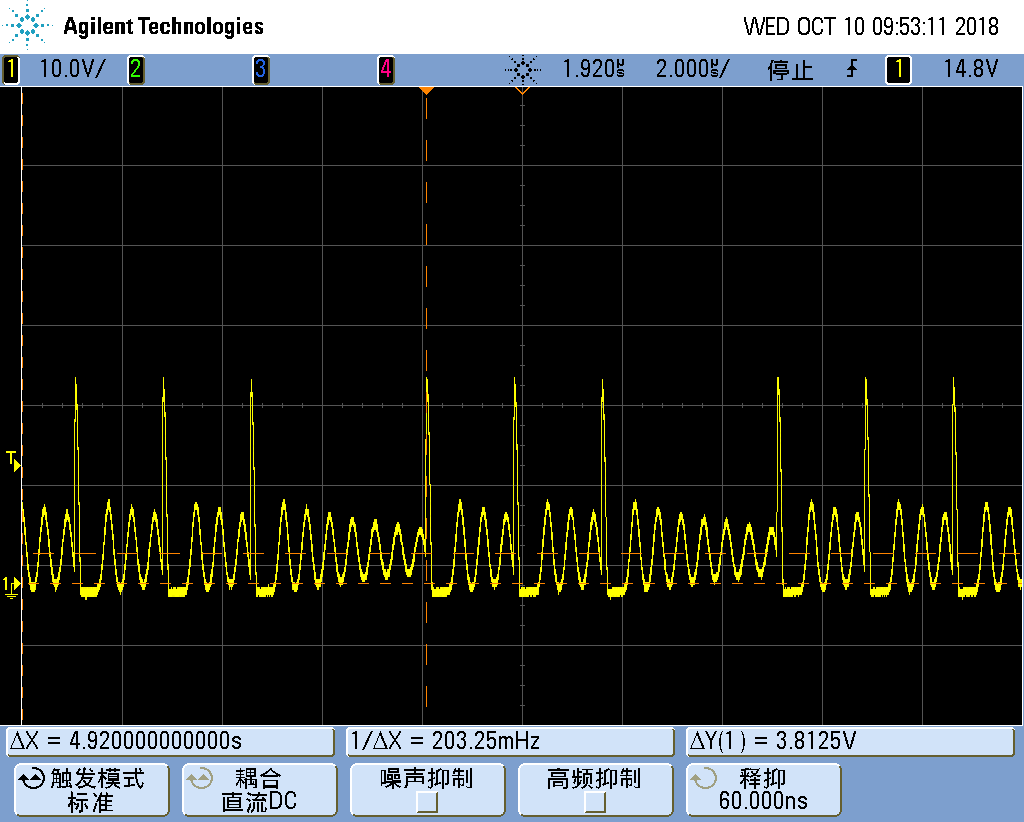Select the magenta channel 4 indicator
This screenshot has height=822, width=1024.
click(386, 69)
